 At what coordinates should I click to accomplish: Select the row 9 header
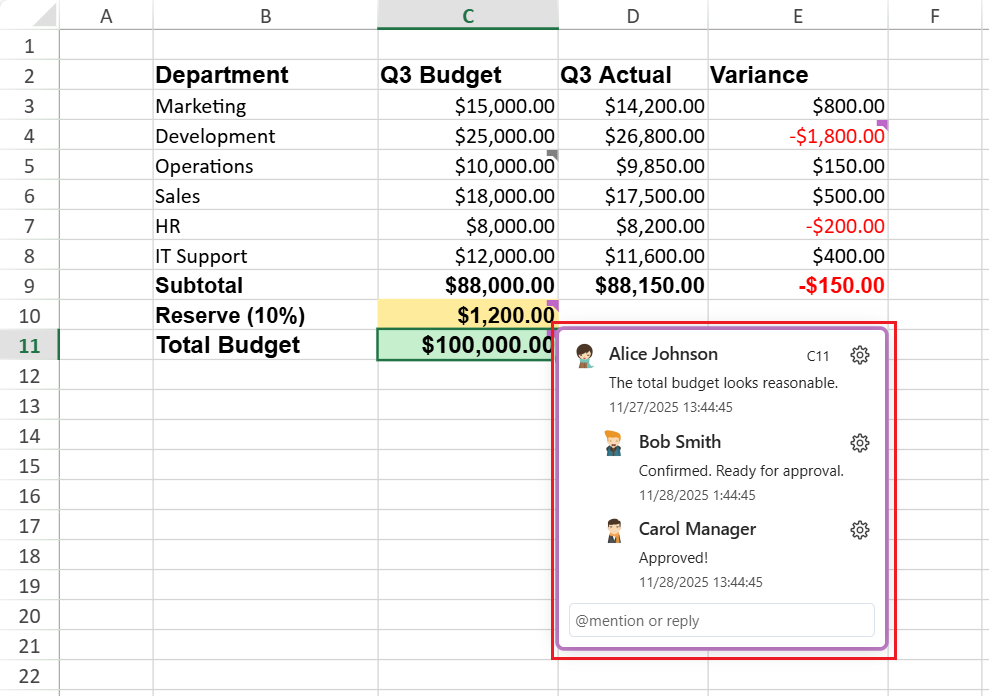(29, 285)
